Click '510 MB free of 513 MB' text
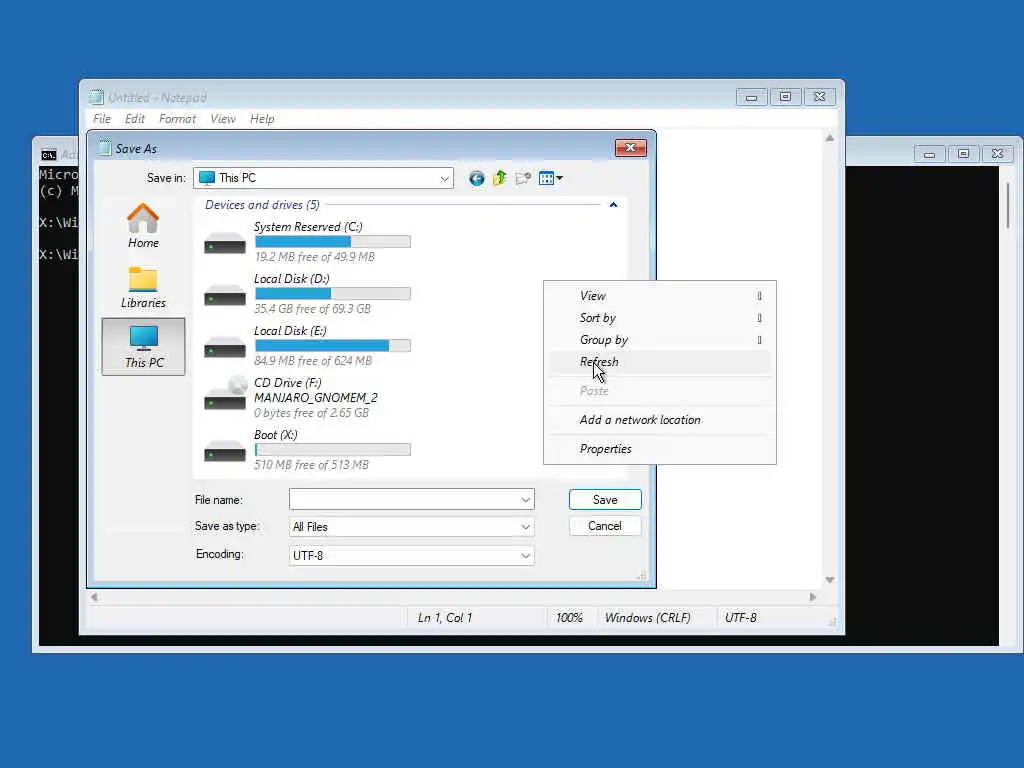 pyautogui.click(x=312, y=465)
